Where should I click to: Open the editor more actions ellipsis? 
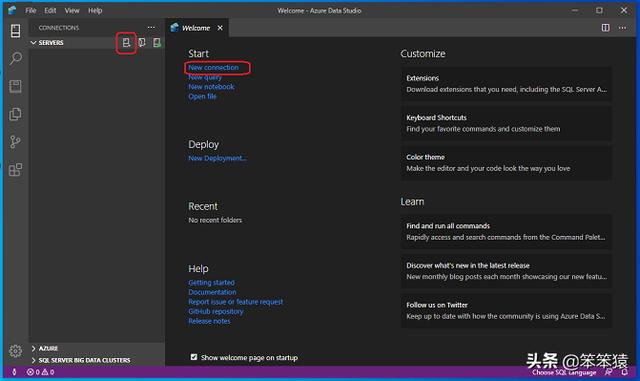[622, 28]
